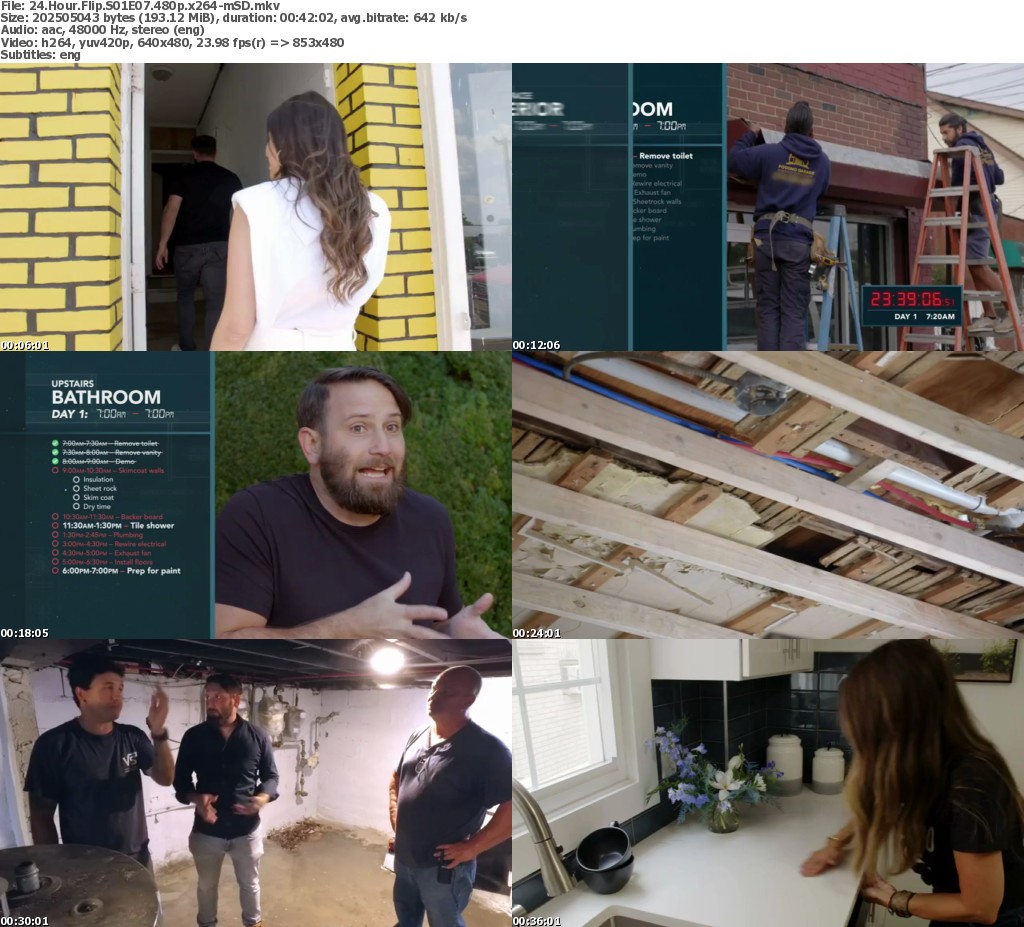Click the green check beside Remove vanity
Image resolution: width=1024 pixels, height=927 pixels.
[x=55, y=452]
